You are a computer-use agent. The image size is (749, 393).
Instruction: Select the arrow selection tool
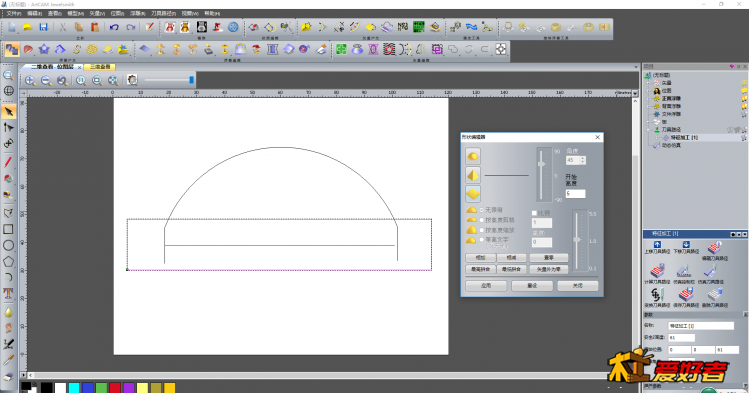pos(8,112)
